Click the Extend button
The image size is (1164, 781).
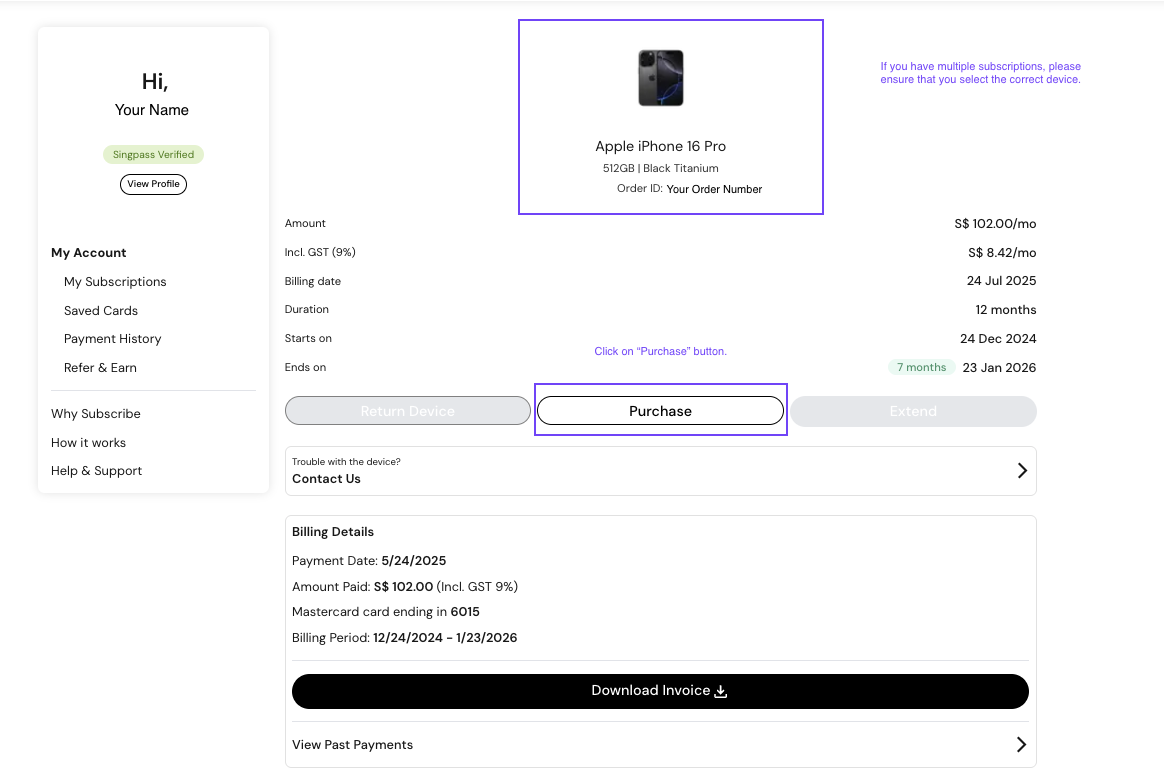[x=913, y=411]
